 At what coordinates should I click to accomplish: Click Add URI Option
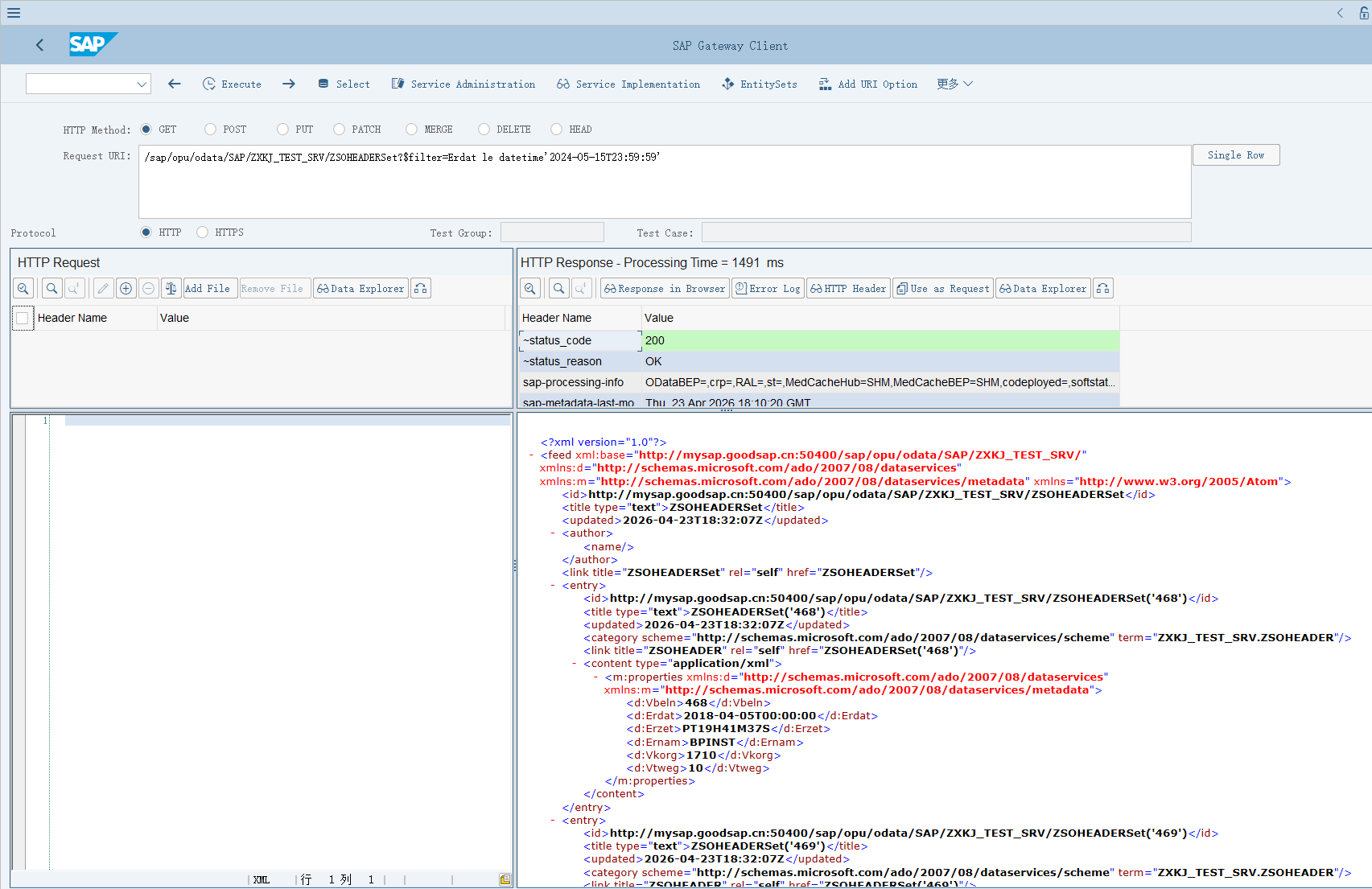(868, 84)
